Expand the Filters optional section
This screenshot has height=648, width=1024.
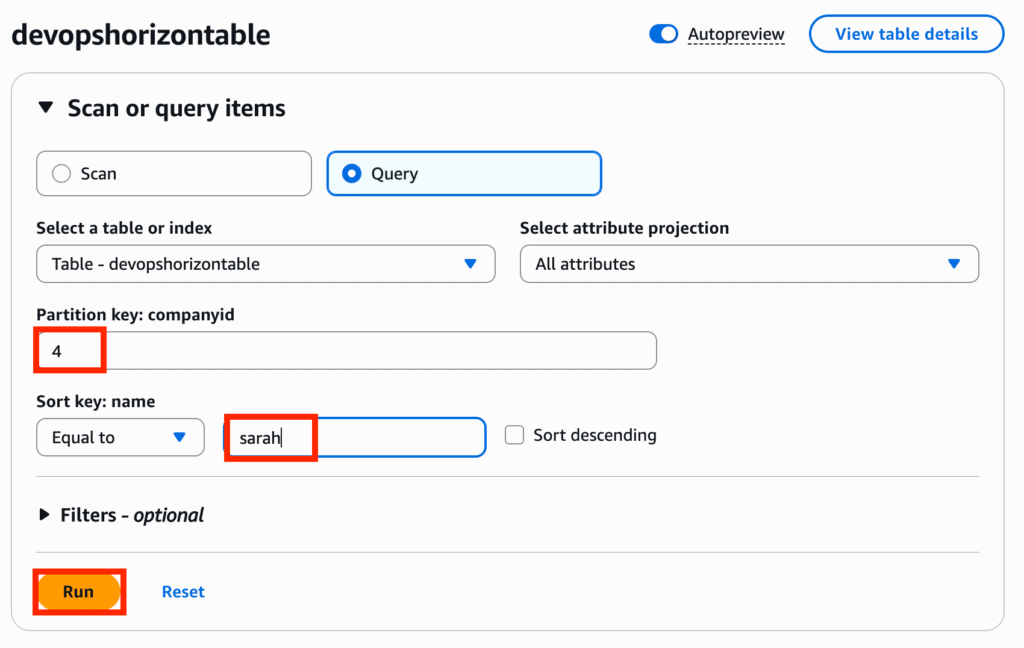coord(121,515)
